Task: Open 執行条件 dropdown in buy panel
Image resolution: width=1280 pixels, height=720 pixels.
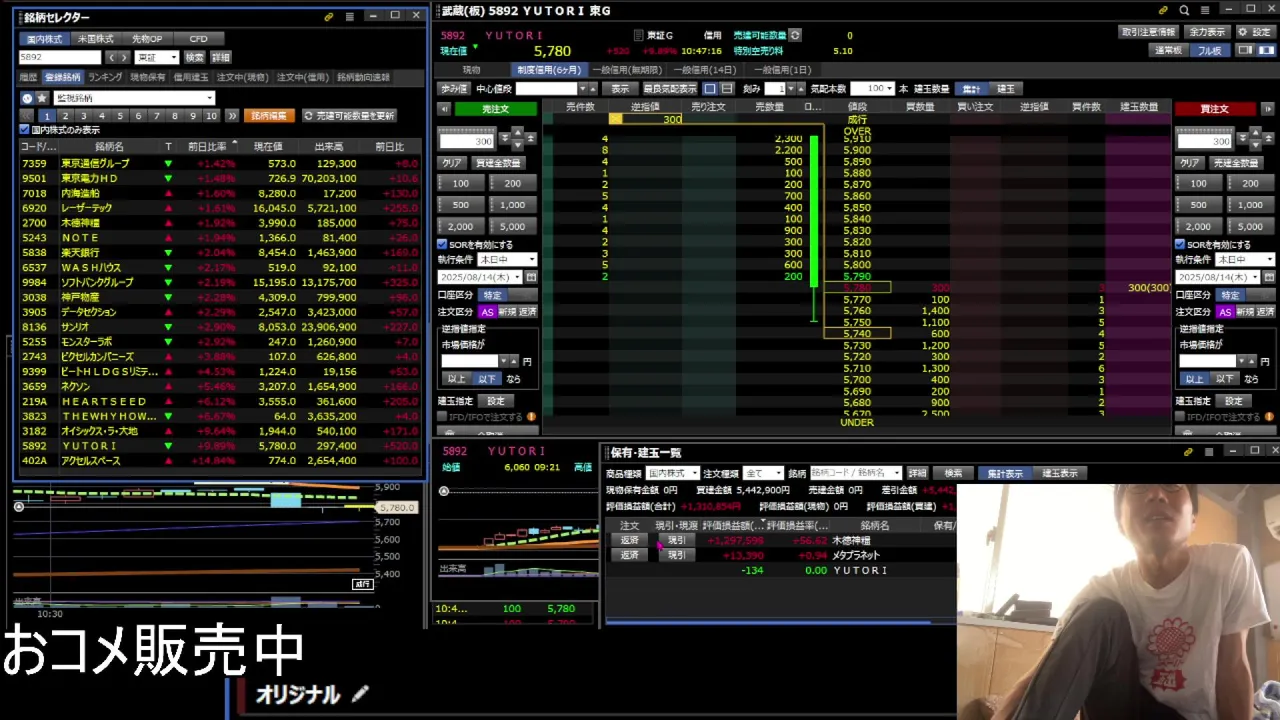Action: coord(1246,260)
